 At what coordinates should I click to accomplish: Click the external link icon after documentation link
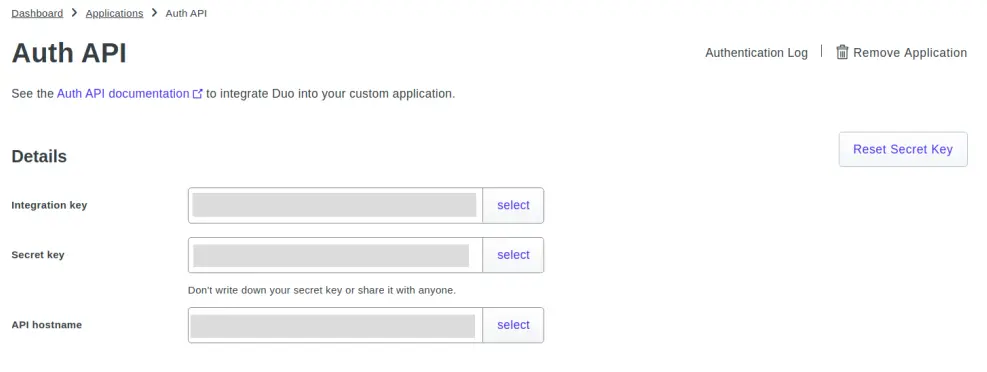(198, 94)
